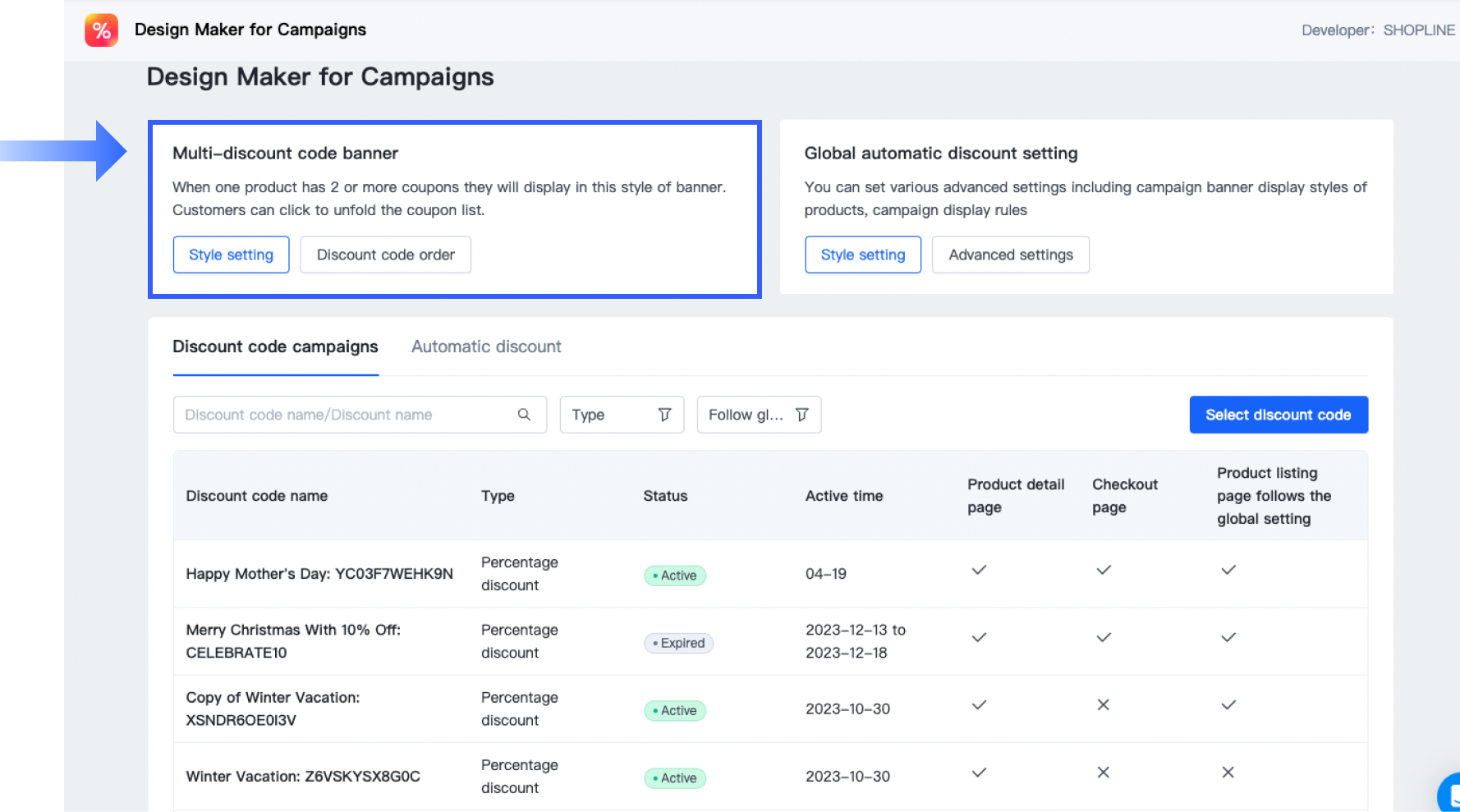The height and width of the screenshot is (812, 1460).
Task: Click the search magnifier icon
Action: (x=524, y=415)
